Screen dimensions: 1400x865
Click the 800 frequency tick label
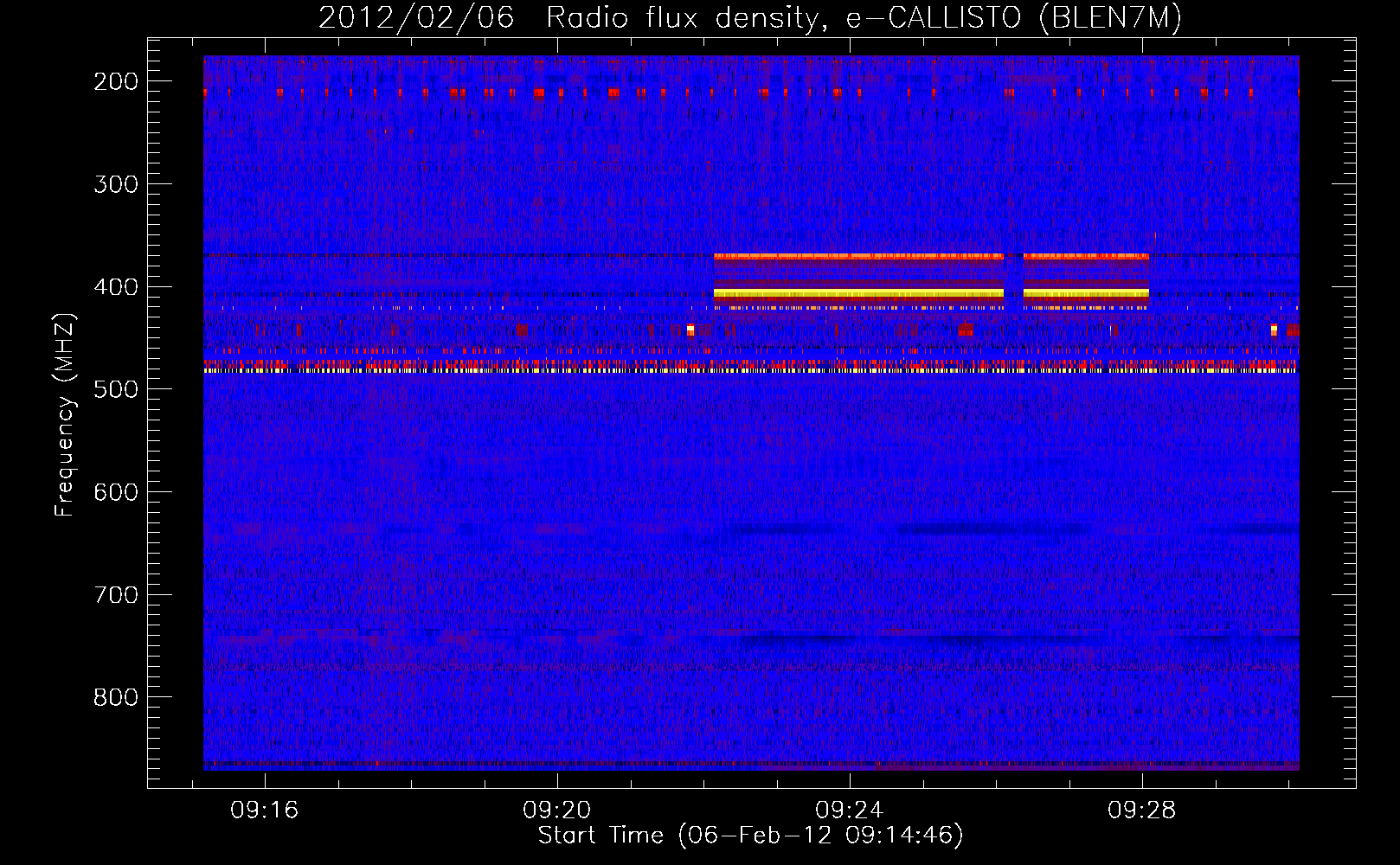[x=116, y=697]
